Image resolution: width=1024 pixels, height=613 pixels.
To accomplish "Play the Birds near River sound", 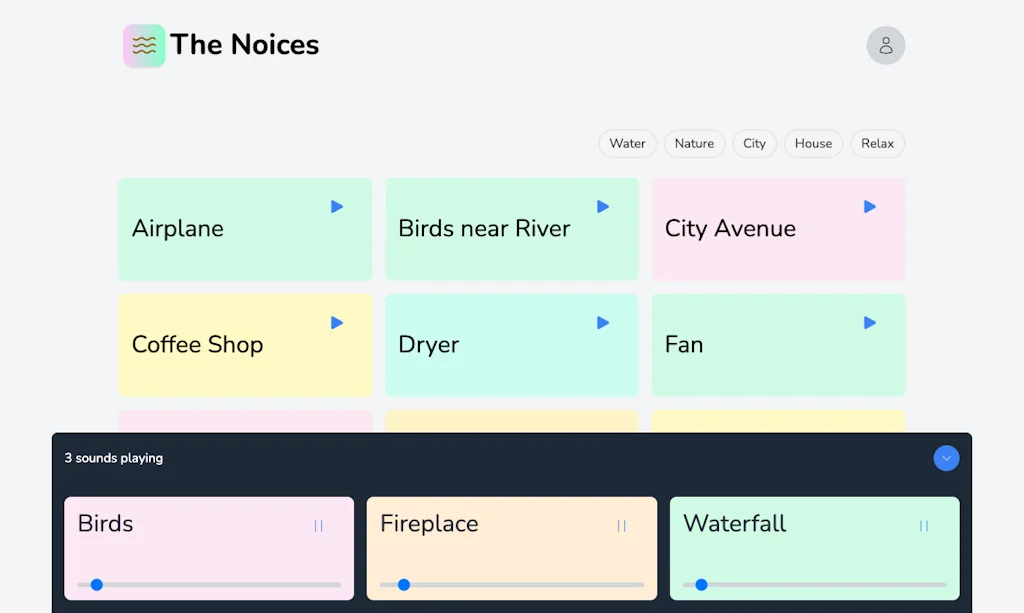I will point(602,206).
